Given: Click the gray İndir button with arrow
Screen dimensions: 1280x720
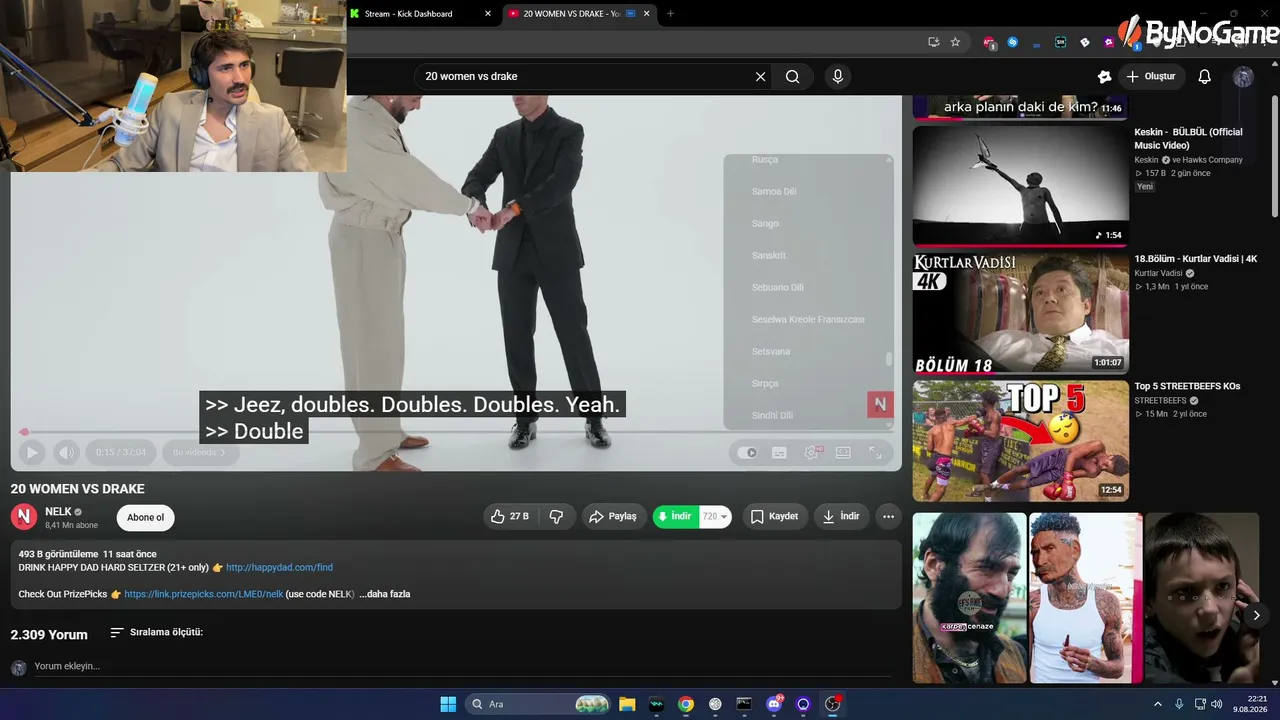Looking at the screenshot, I should (x=841, y=517).
